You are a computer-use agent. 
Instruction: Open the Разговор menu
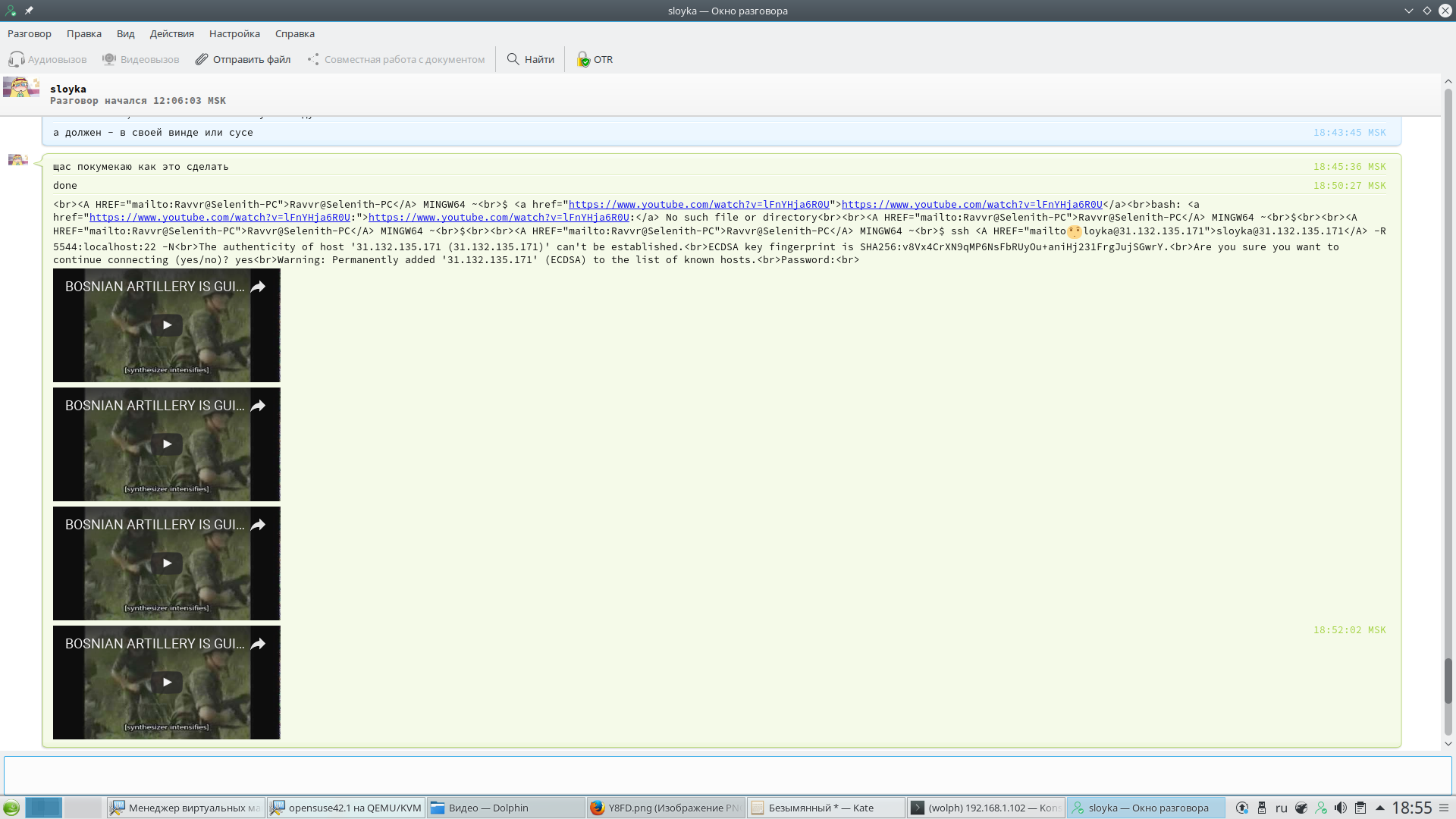[30, 33]
